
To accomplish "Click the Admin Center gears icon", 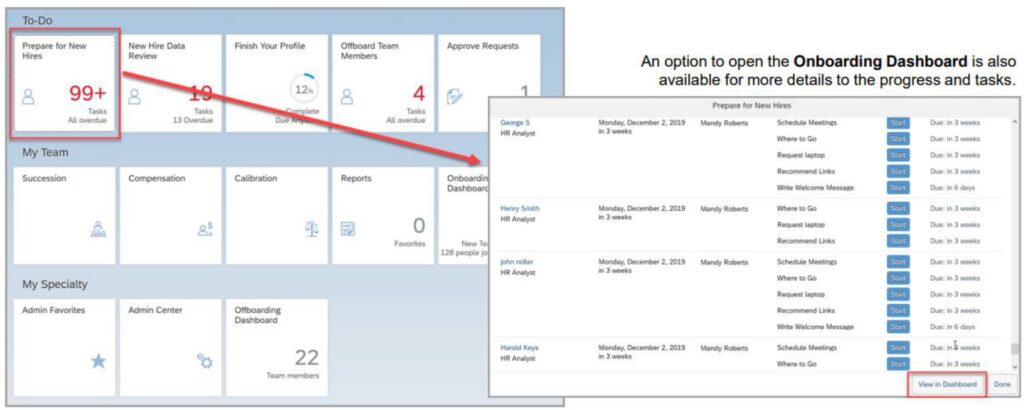I will pyautogui.click(x=205, y=360).
